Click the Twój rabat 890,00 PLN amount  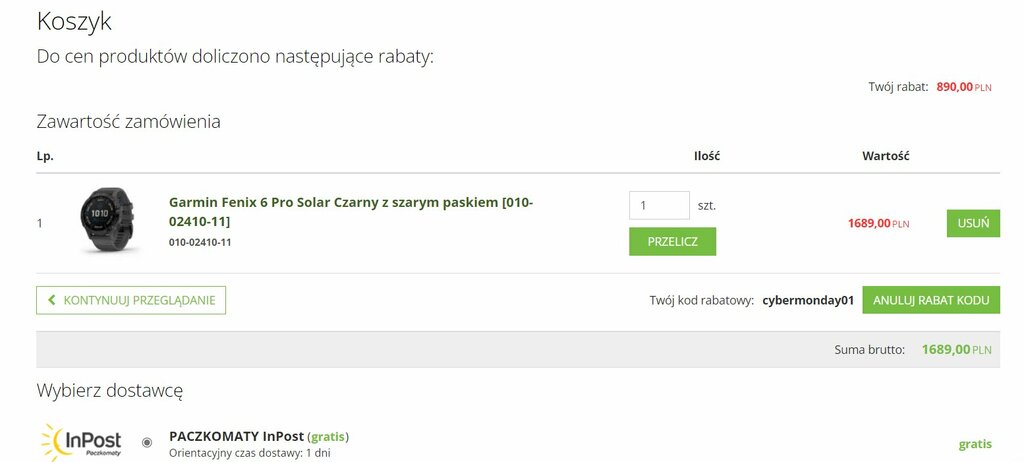point(963,86)
